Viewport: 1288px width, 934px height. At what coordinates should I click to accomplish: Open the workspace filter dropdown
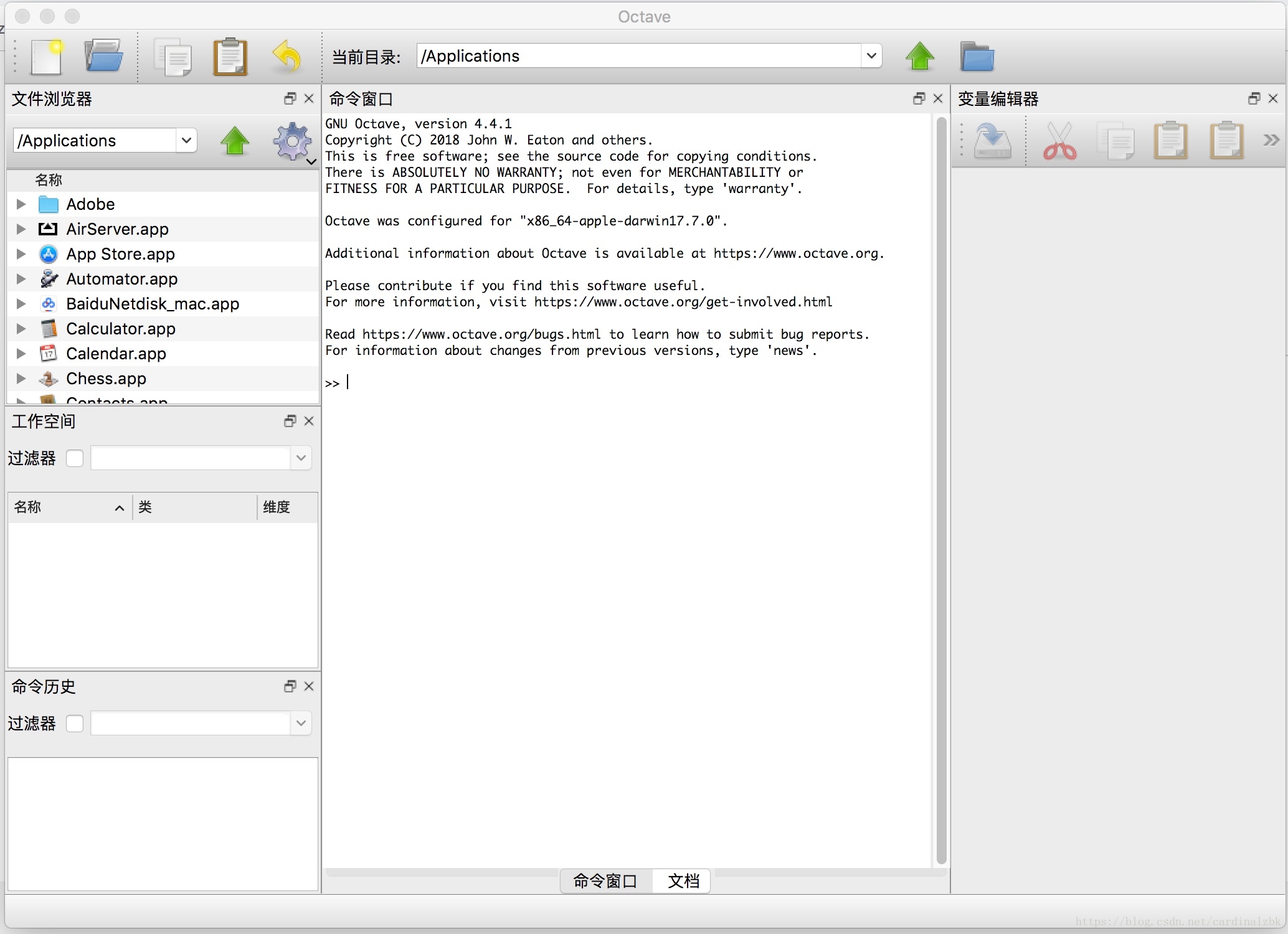click(301, 458)
